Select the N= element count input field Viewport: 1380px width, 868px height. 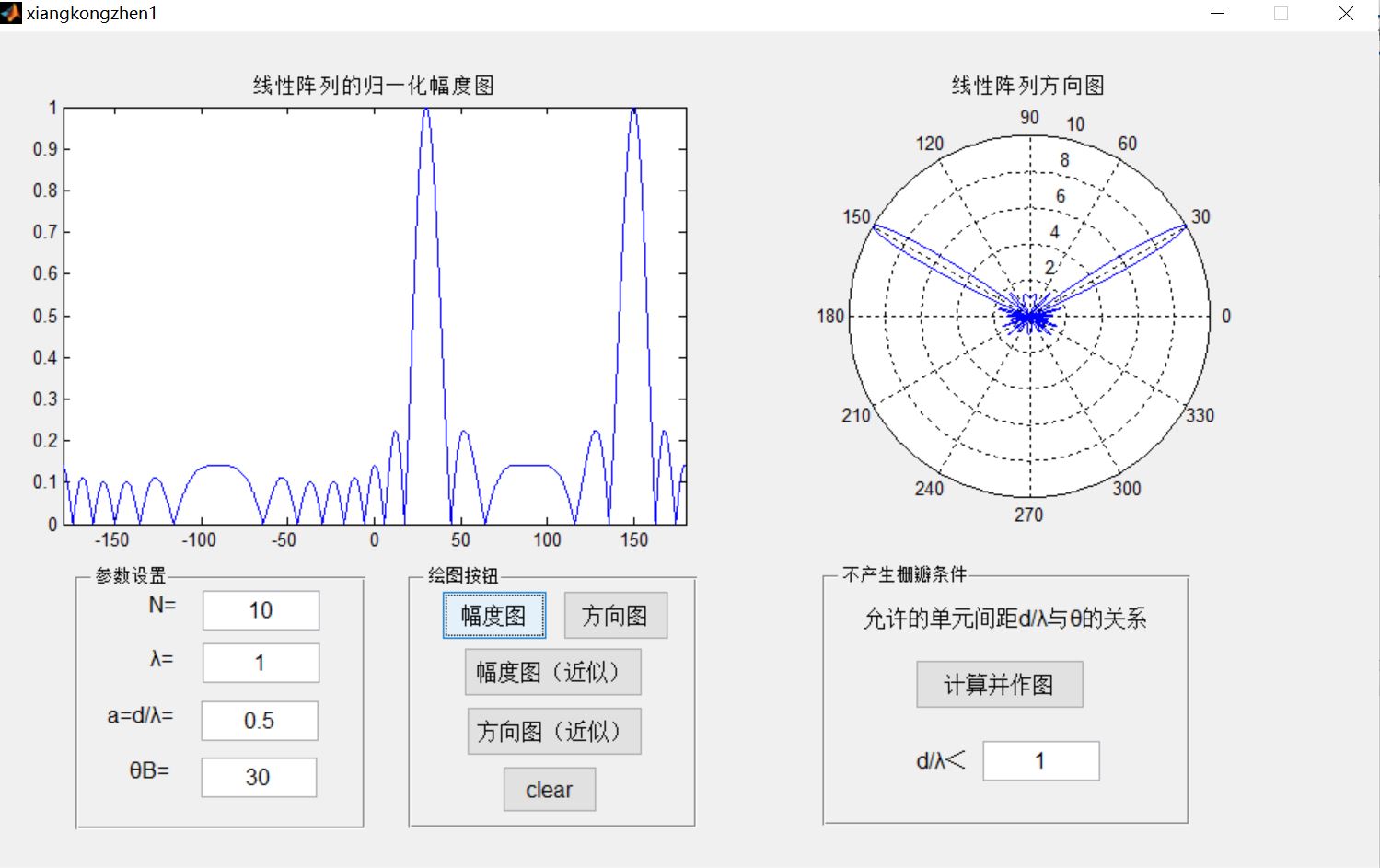pyautogui.click(x=260, y=609)
